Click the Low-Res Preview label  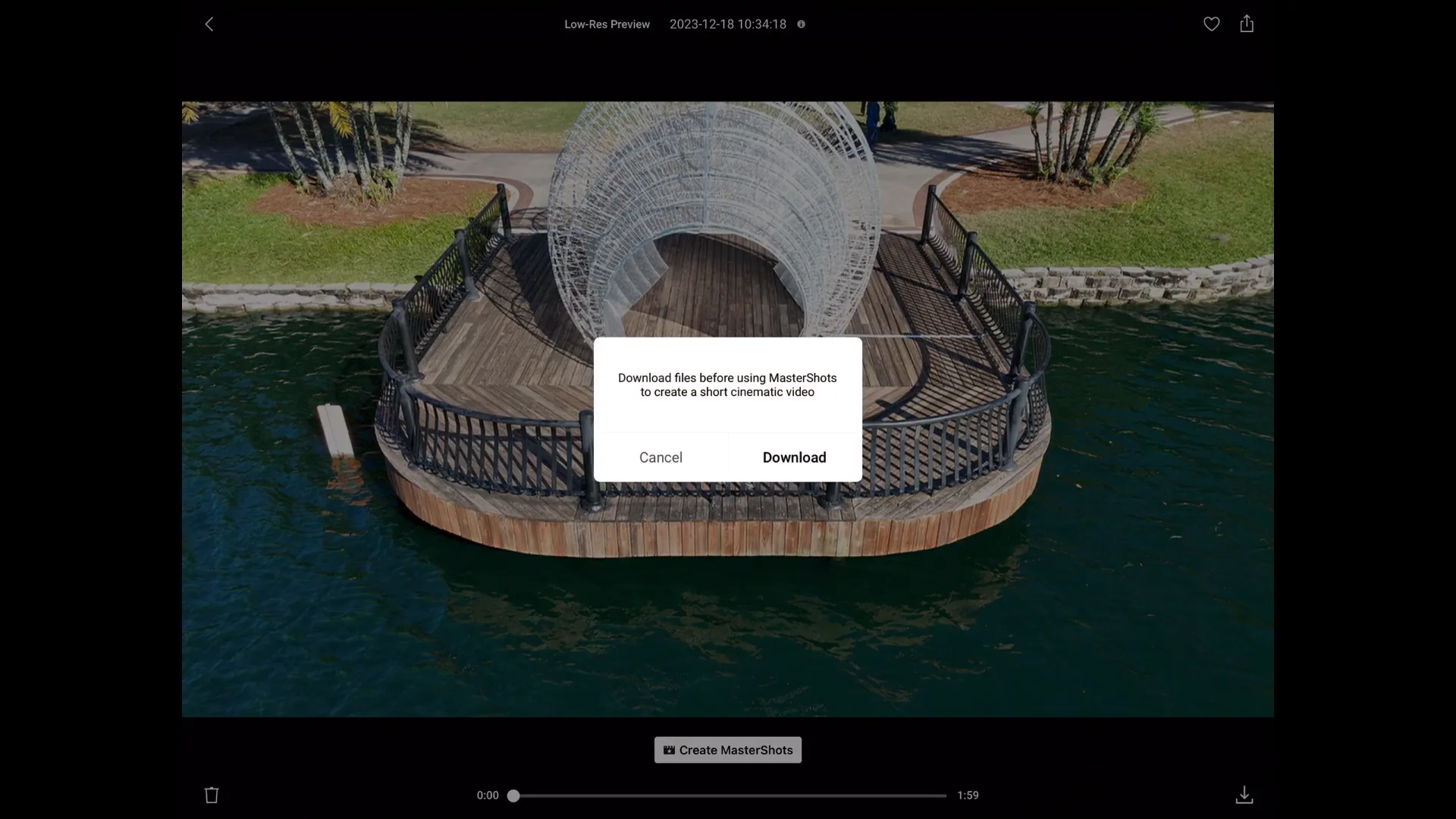point(607,24)
